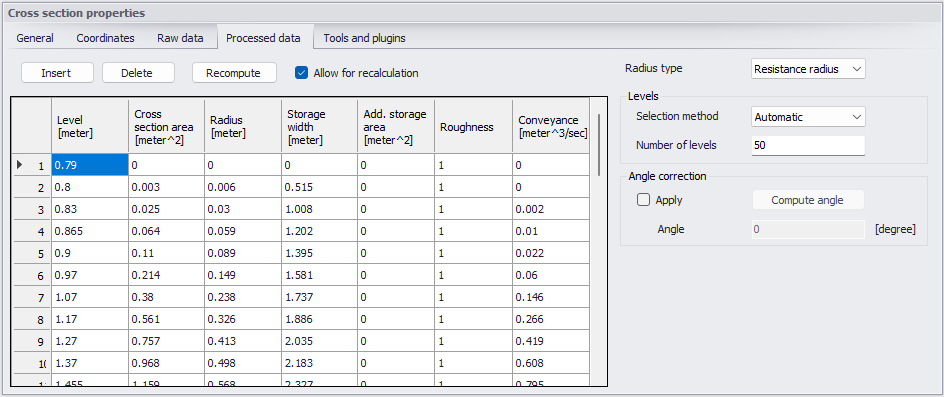Open the Radius type dropdown

(x=808, y=69)
